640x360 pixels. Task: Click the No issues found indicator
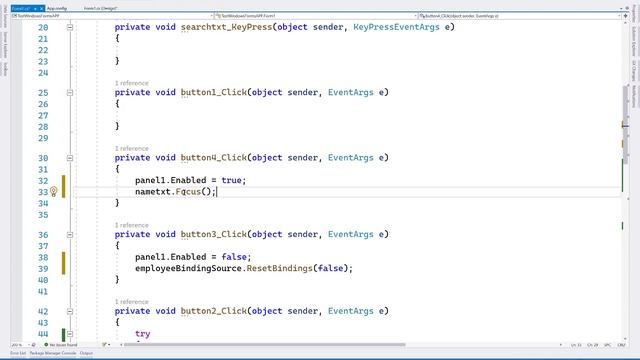[61, 345]
